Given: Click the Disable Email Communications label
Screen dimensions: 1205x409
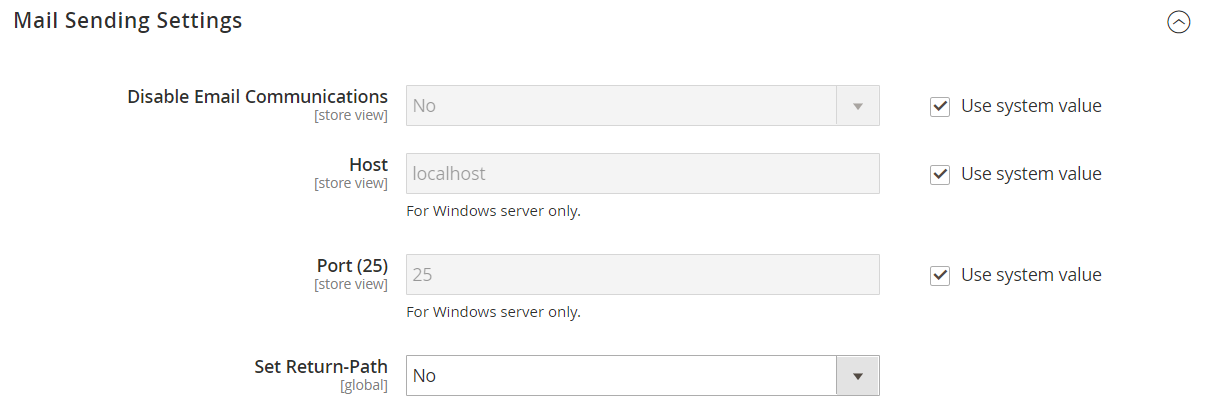Looking at the screenshot, I should [257, 97].
